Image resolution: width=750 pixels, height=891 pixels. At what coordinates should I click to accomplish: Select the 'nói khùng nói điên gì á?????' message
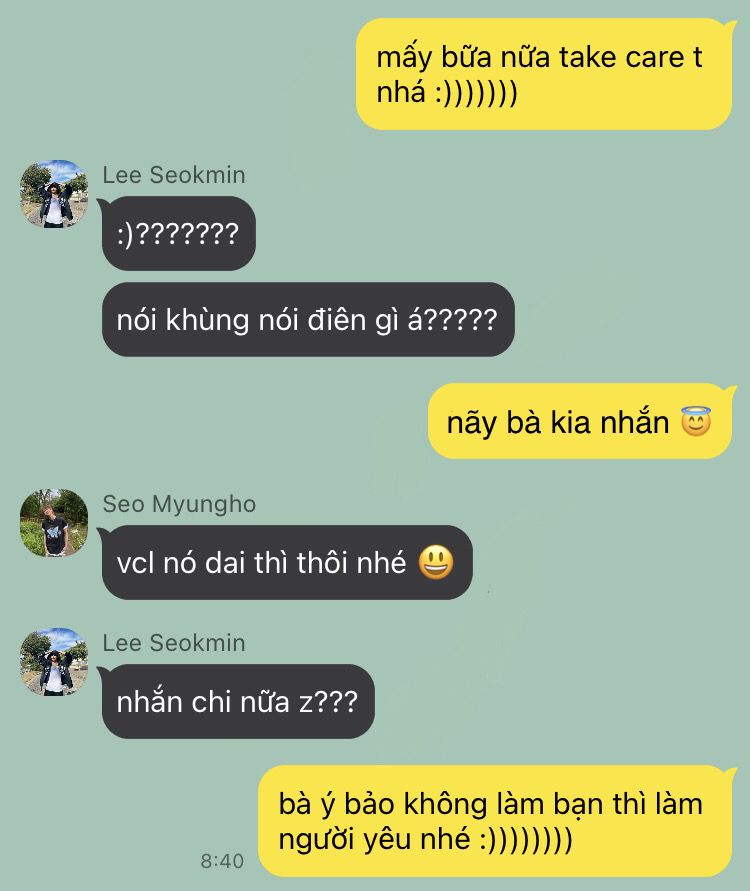click(308, 319)
